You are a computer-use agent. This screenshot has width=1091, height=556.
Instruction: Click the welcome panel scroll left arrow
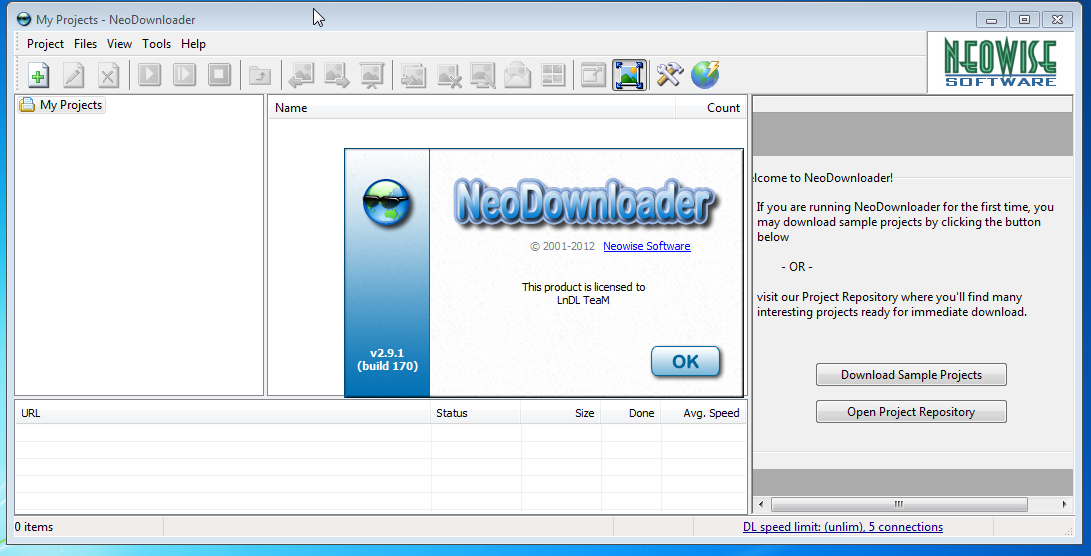(760, 504)
